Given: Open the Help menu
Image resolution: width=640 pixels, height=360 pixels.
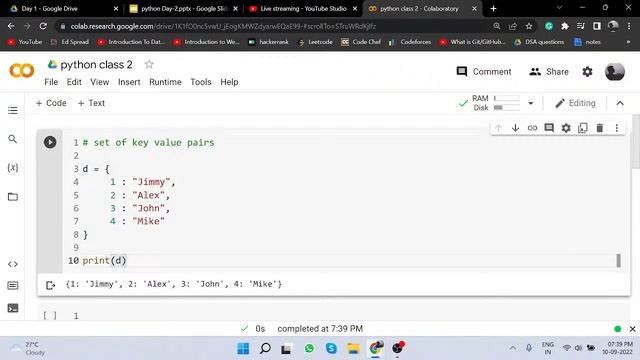Looking at the screenshot, I should click(x=229, y=82).
